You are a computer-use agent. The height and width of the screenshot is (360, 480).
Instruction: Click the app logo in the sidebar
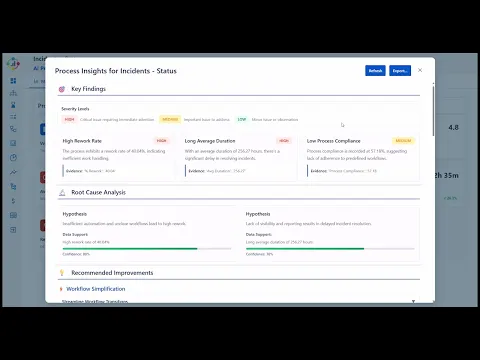[13, 63]
